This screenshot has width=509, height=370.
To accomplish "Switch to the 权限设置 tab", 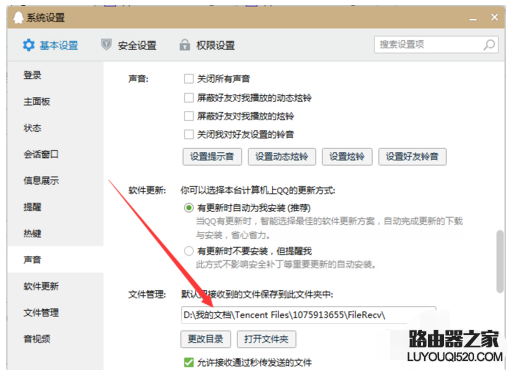I will click(207, 45).
